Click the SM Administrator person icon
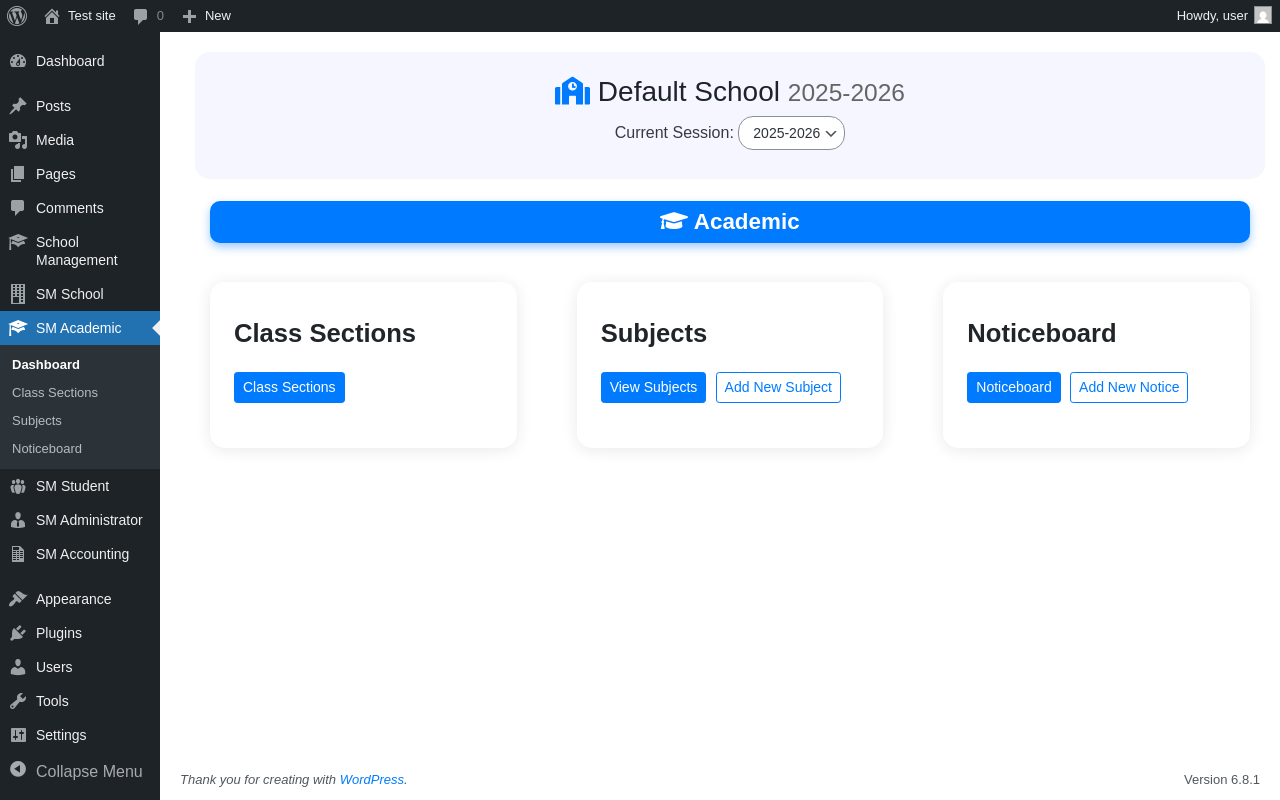The height and width of the screenshot is (800, 1280). pyautogui.click(x=18, y=520)
